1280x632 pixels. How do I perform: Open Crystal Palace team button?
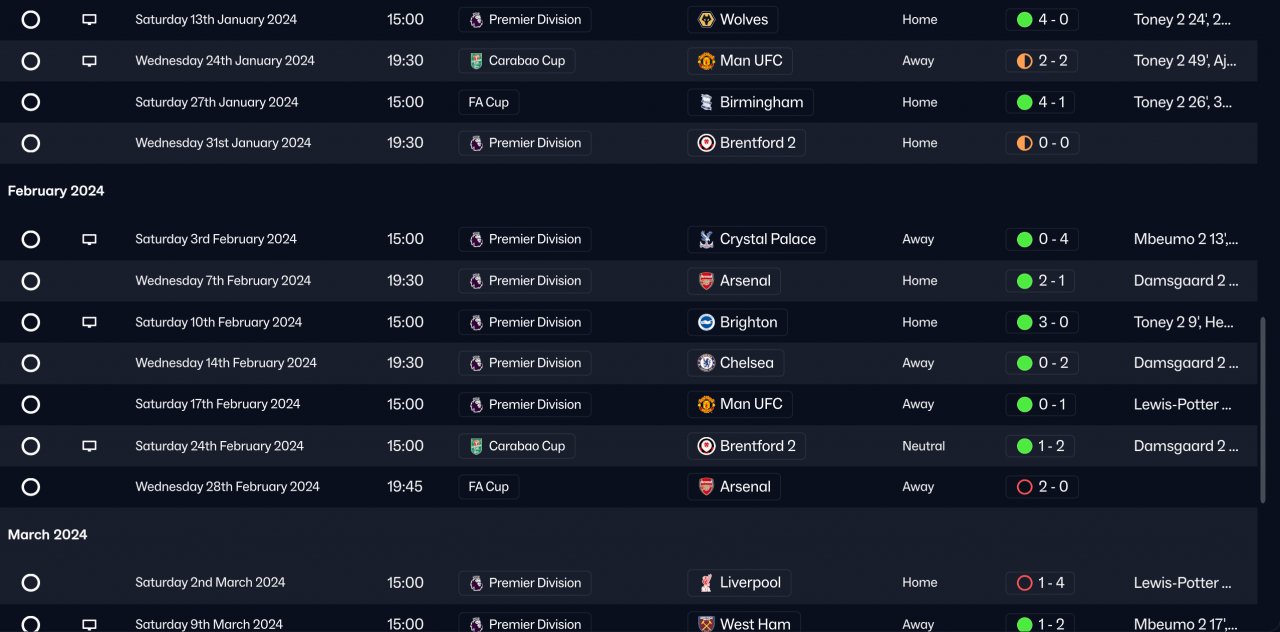coord(757,239)
